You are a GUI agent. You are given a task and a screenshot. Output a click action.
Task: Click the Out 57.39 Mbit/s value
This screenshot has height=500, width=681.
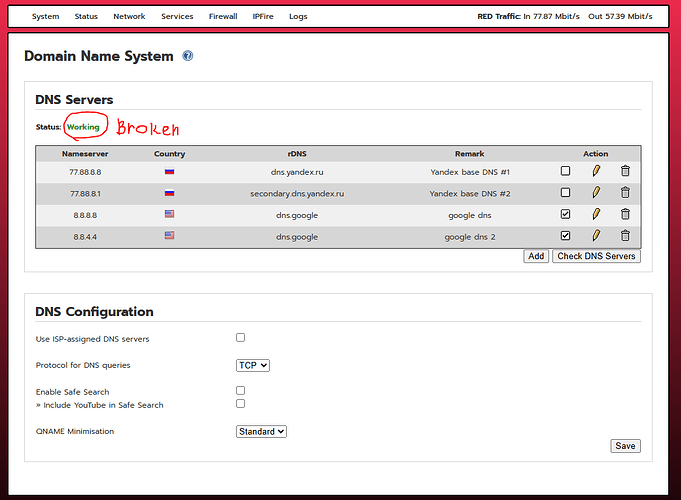tap(620, 17)
